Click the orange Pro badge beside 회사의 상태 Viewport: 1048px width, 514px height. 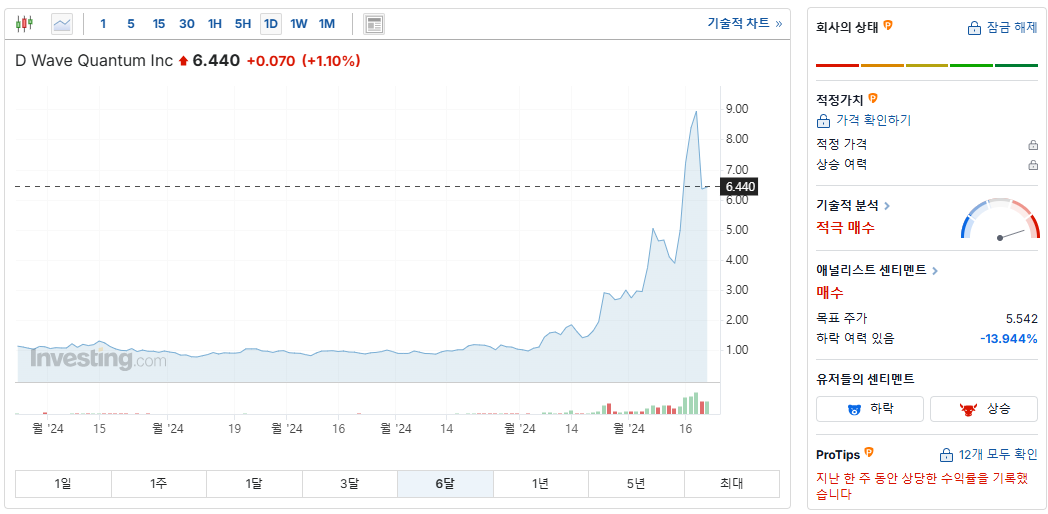click(x=888, y=25)
